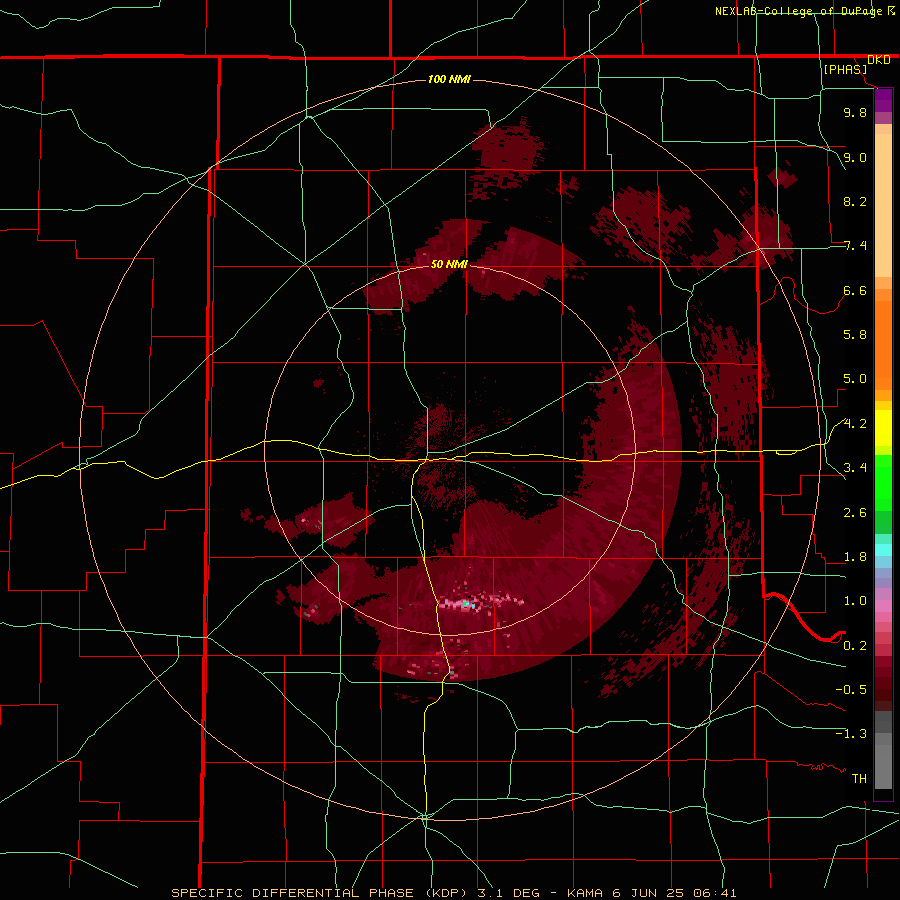Viewport: 900px width, 900px height.
Task: Click the 2.6 legend value
Action: coord(855,513)
